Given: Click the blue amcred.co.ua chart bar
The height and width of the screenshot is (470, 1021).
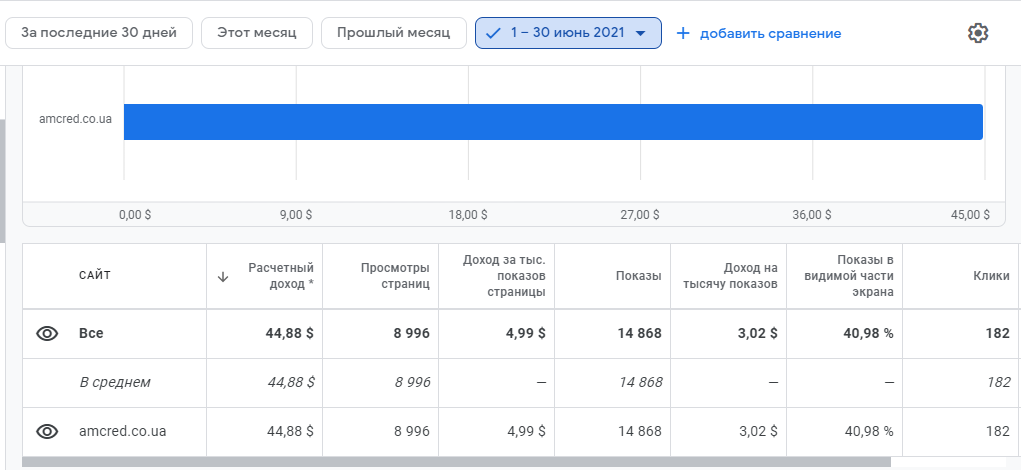Looking at the screenshot, I should pos(553,122).
